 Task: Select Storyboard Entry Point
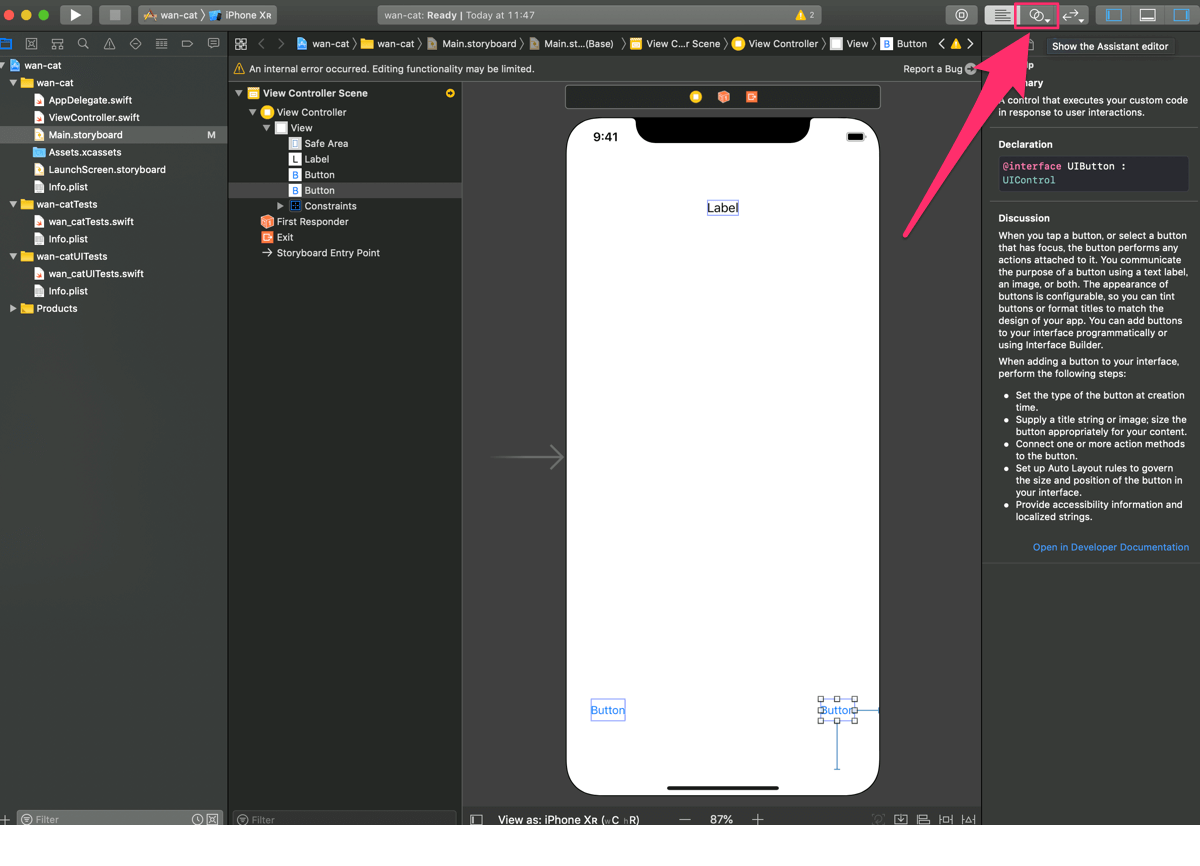coord(328,253)
